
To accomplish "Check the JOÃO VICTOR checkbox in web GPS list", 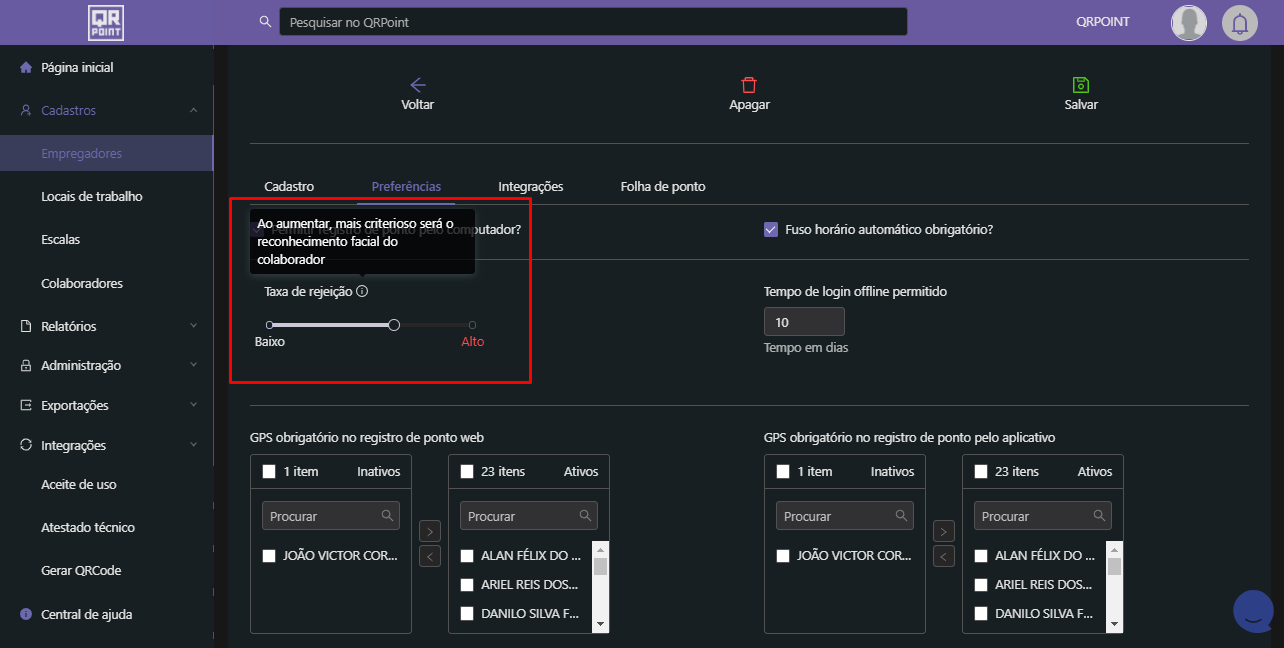I will [x=269, y=556].
